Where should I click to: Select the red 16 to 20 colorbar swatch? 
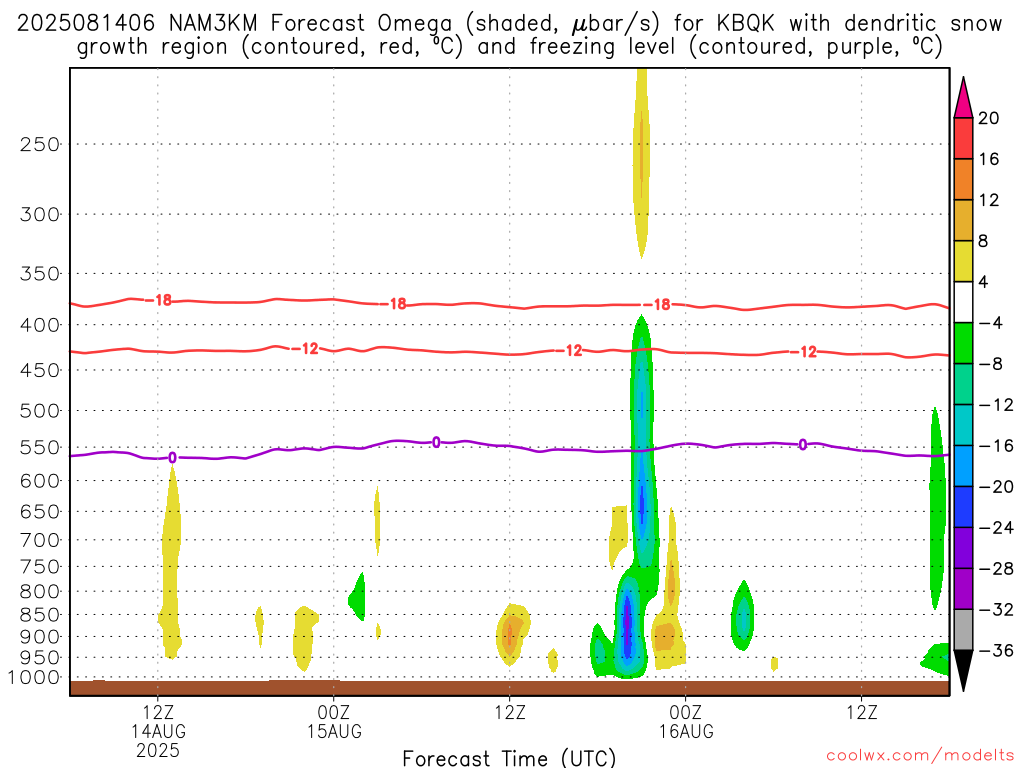tap(963, 138)
